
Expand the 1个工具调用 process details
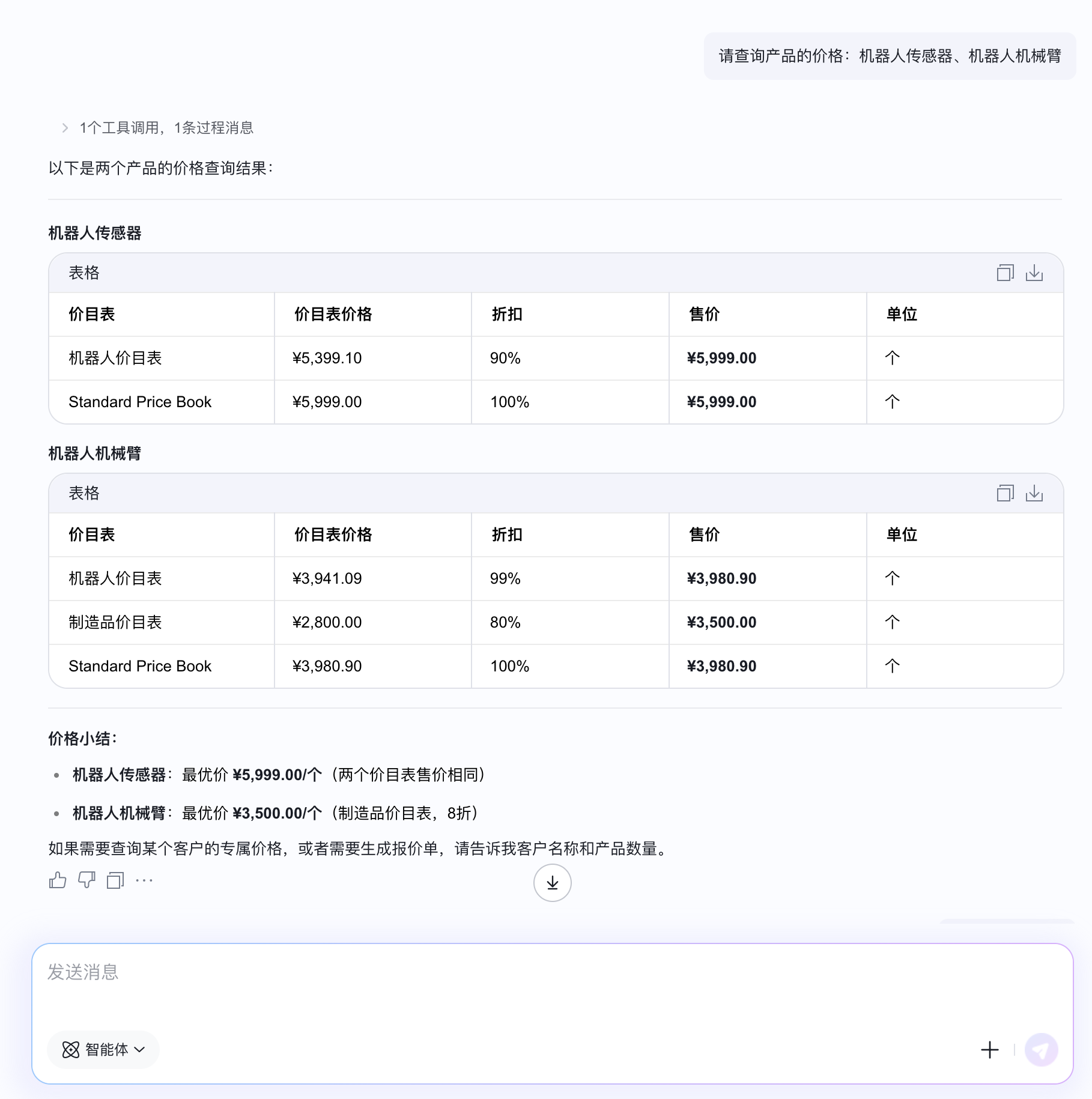click(158, 128)
